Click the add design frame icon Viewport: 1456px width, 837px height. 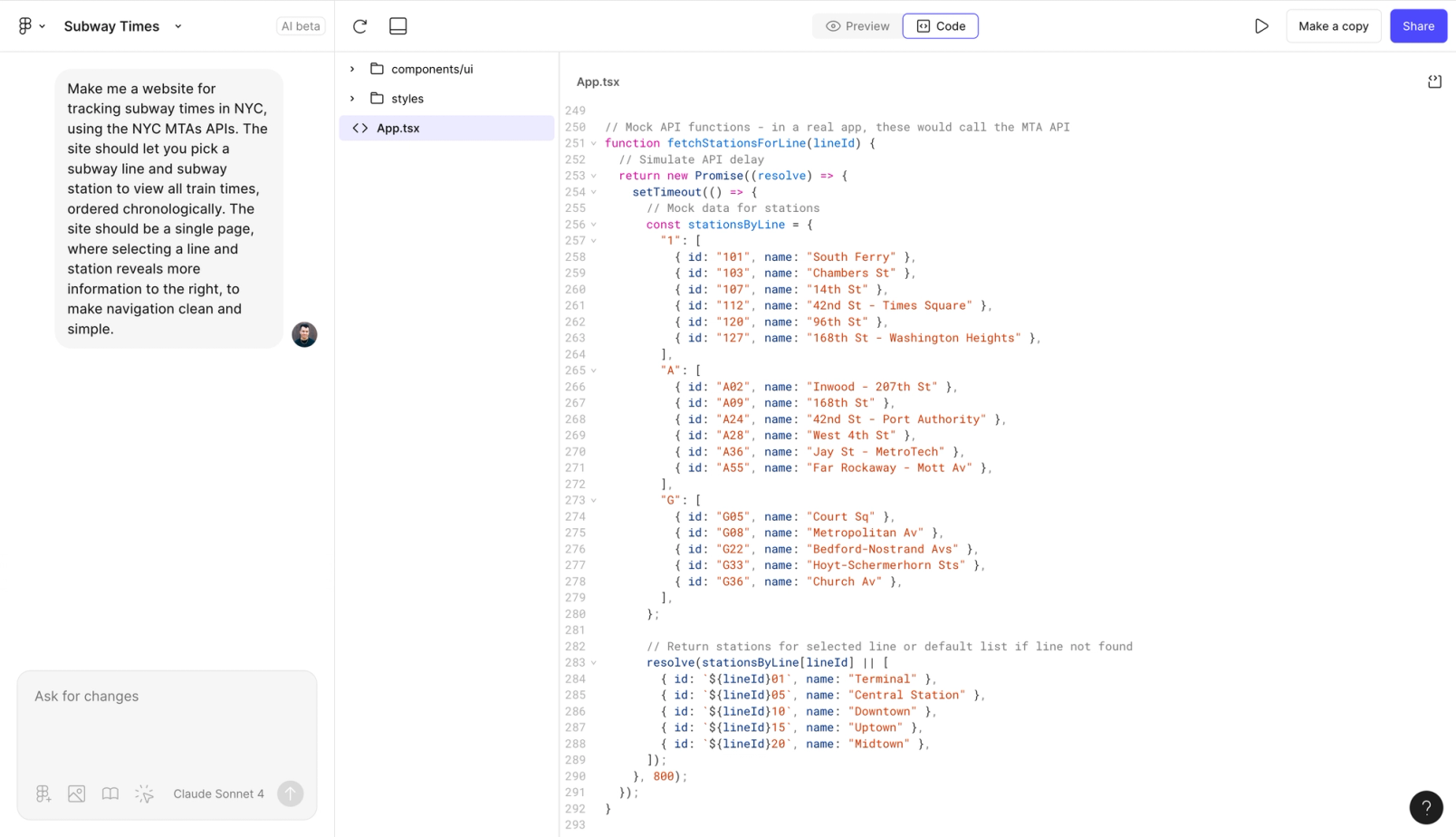(43, 794)
